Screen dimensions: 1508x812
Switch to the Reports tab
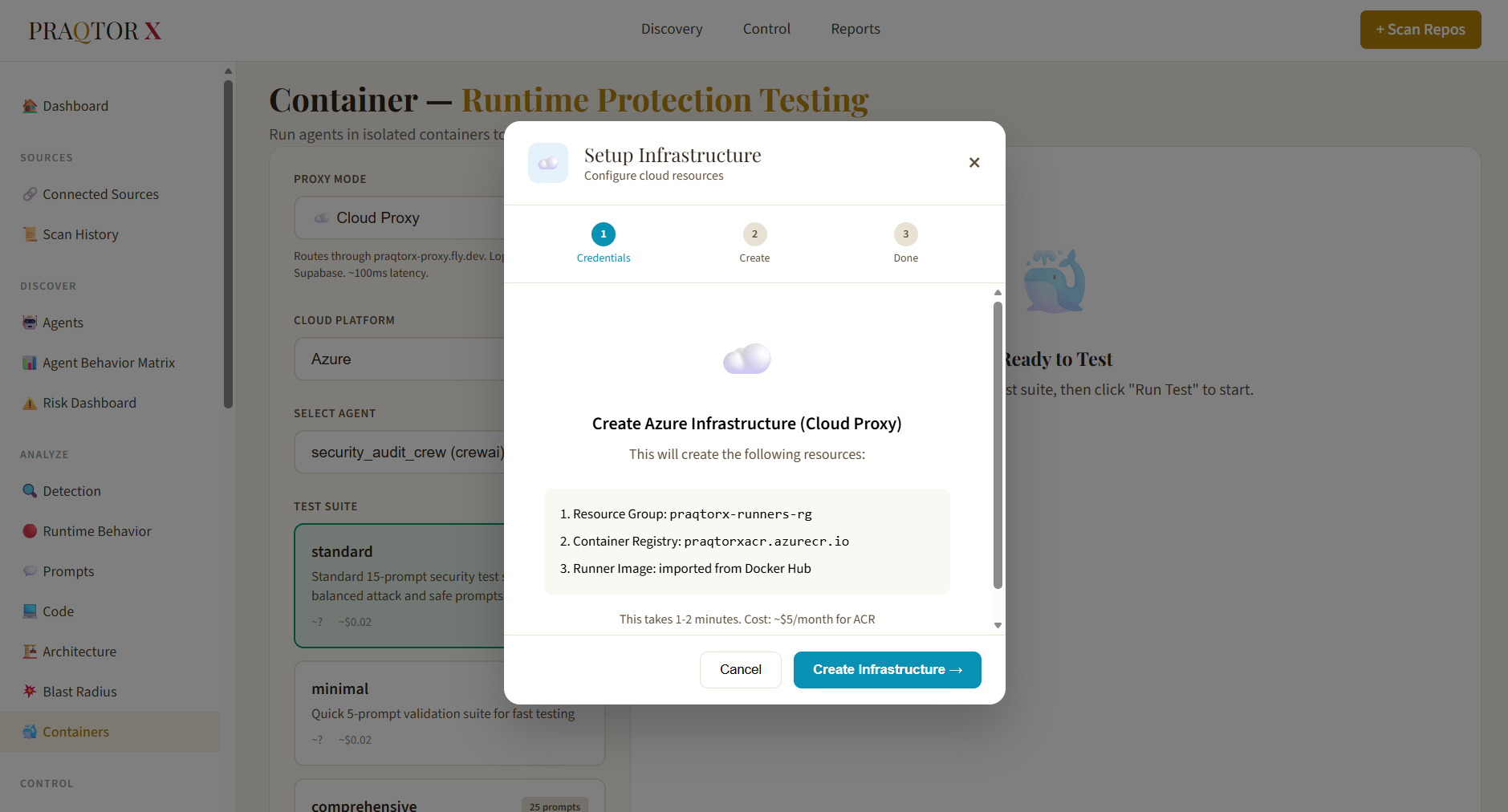pos(855,29)
